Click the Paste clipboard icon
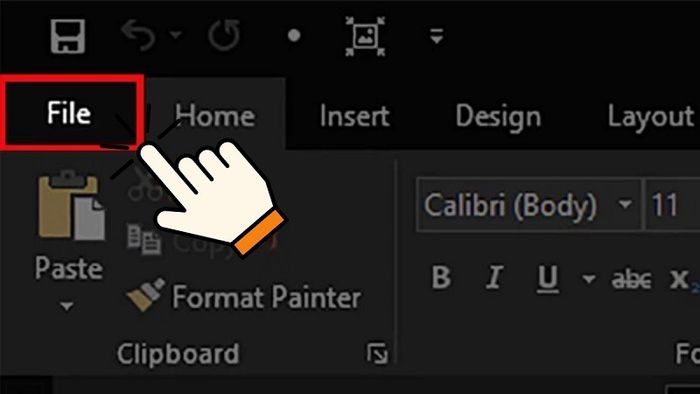Image resolution: width=700 pixels, height=394 pixels. 71,206
